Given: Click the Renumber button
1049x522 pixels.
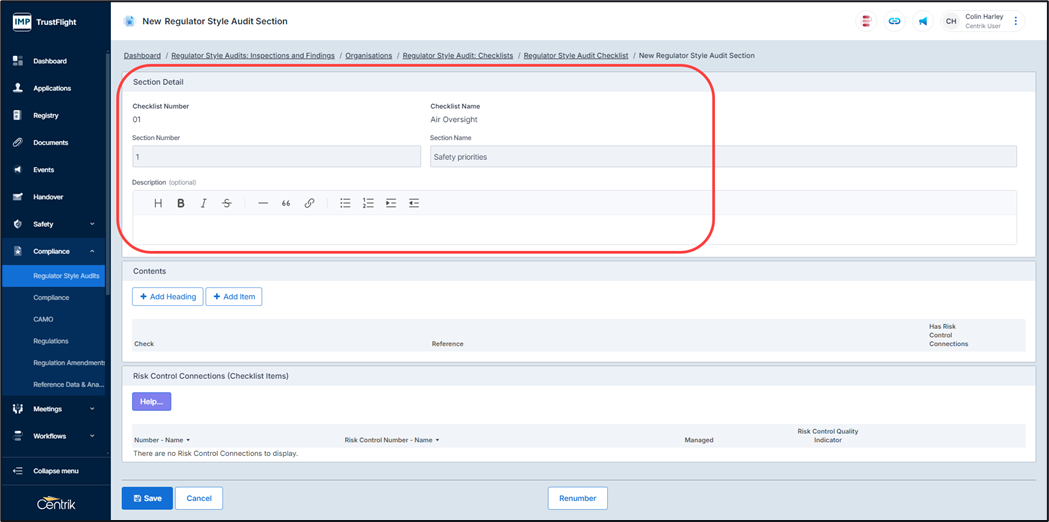Looking at the screenshot, I should point(577,498).
